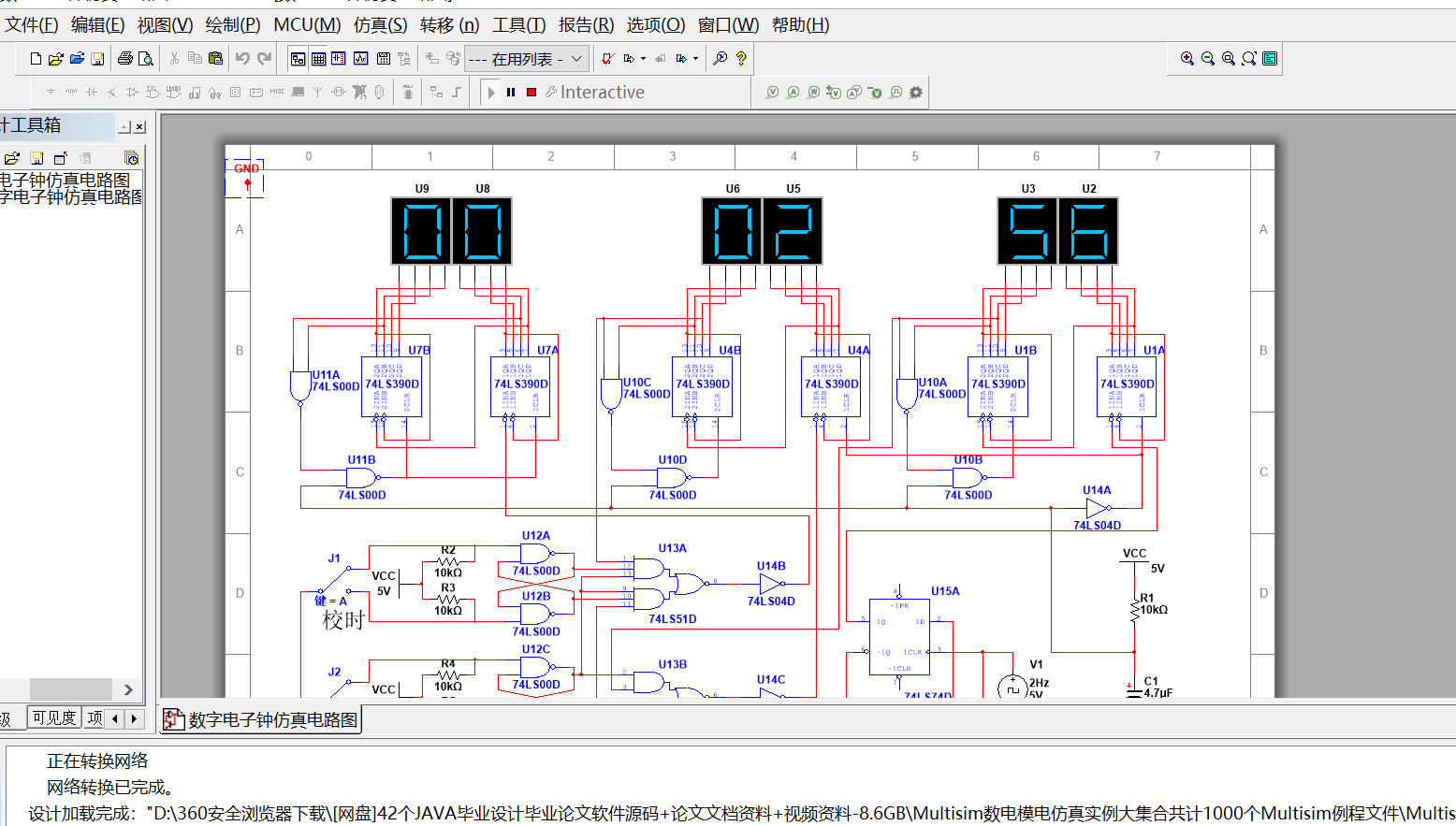Select the differential voltage probe
This screenshot has width=1456, height=826.
pos(834,92)
